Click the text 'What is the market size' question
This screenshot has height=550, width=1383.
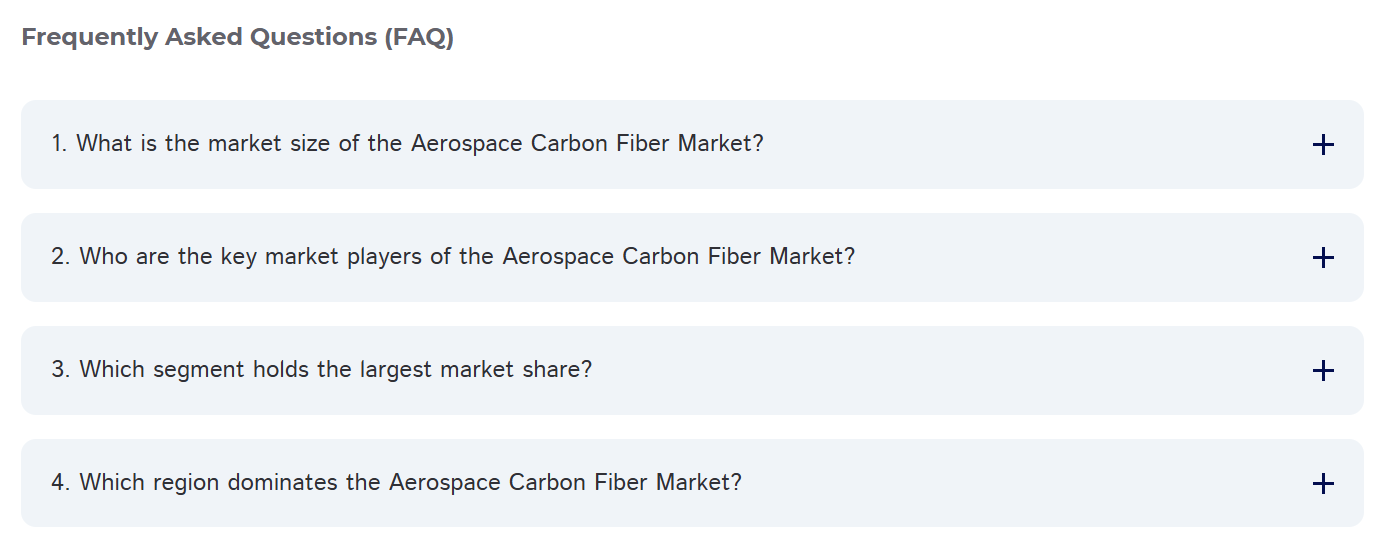407,144
